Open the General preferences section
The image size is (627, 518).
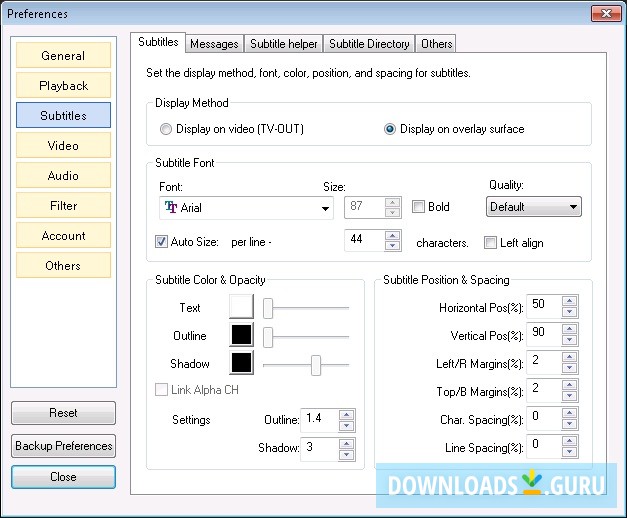click(x=63, y=55)
